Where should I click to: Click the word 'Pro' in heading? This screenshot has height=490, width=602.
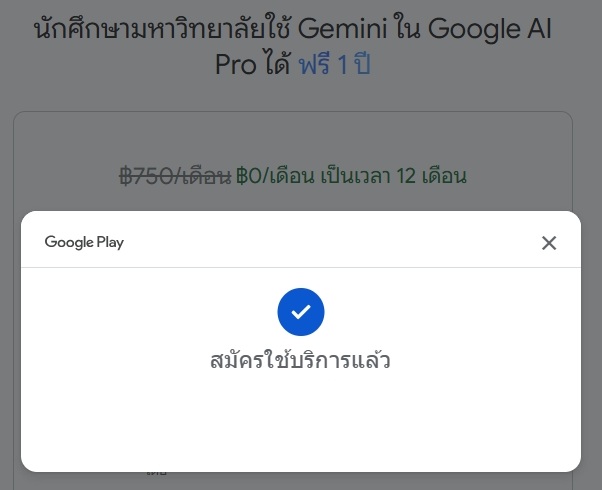[x=237, y=65]
